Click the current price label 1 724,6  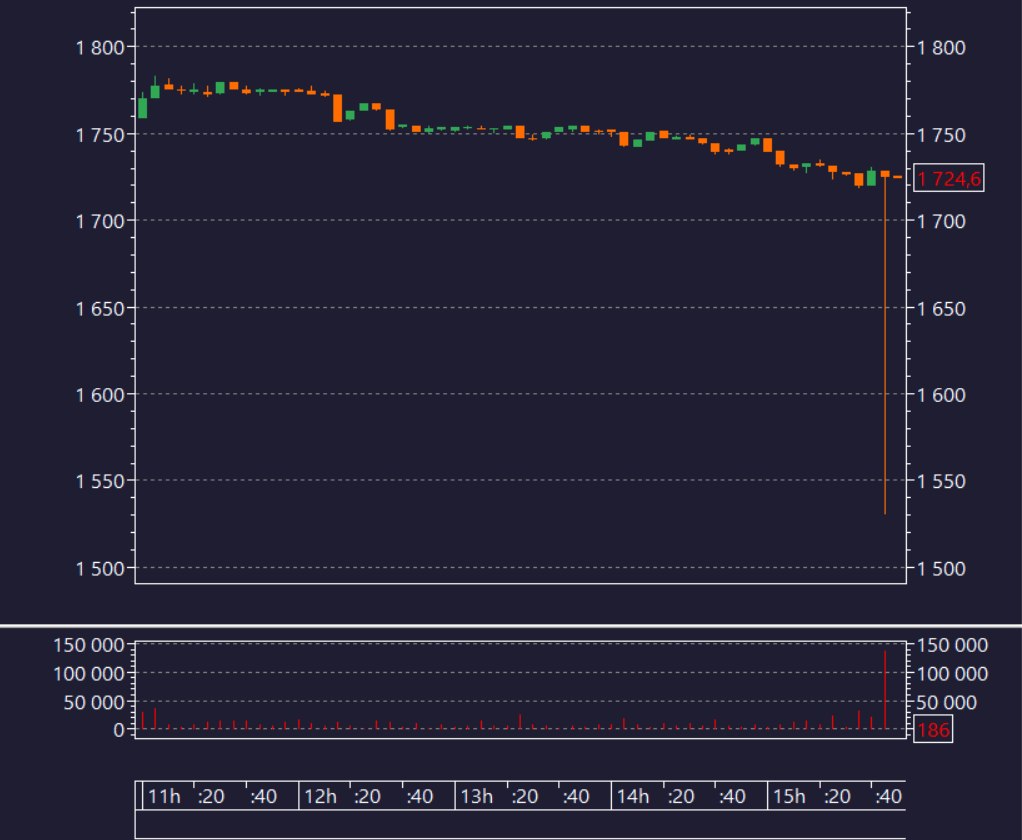[948, 178]
